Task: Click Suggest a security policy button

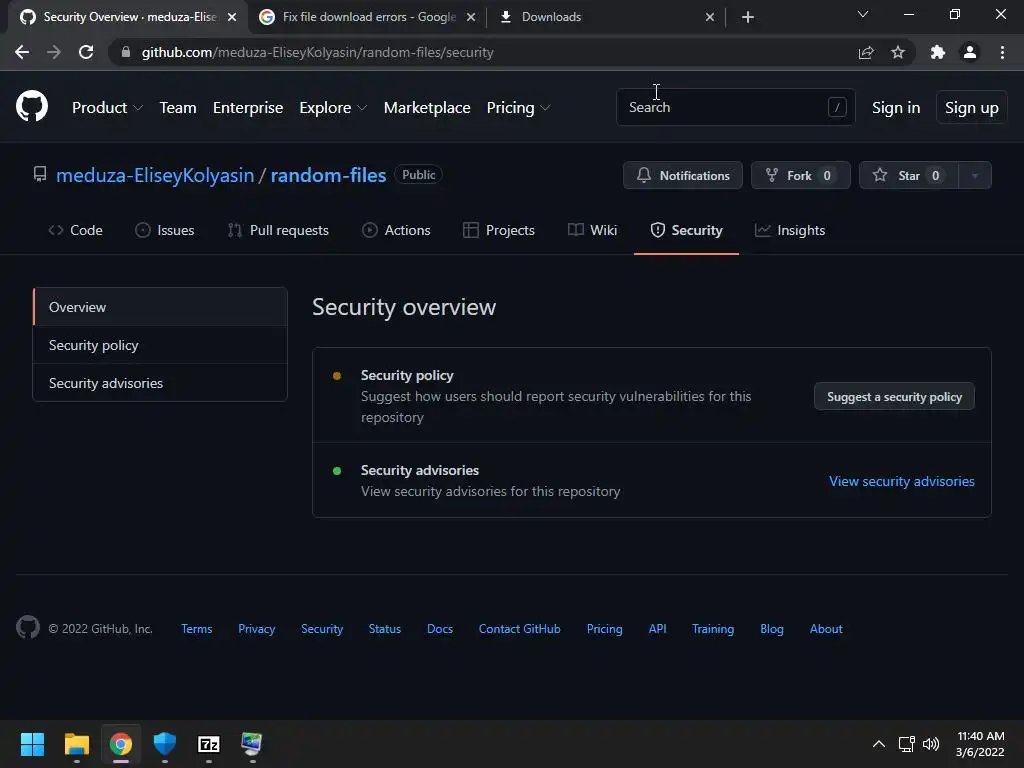Action: [894, 396]
